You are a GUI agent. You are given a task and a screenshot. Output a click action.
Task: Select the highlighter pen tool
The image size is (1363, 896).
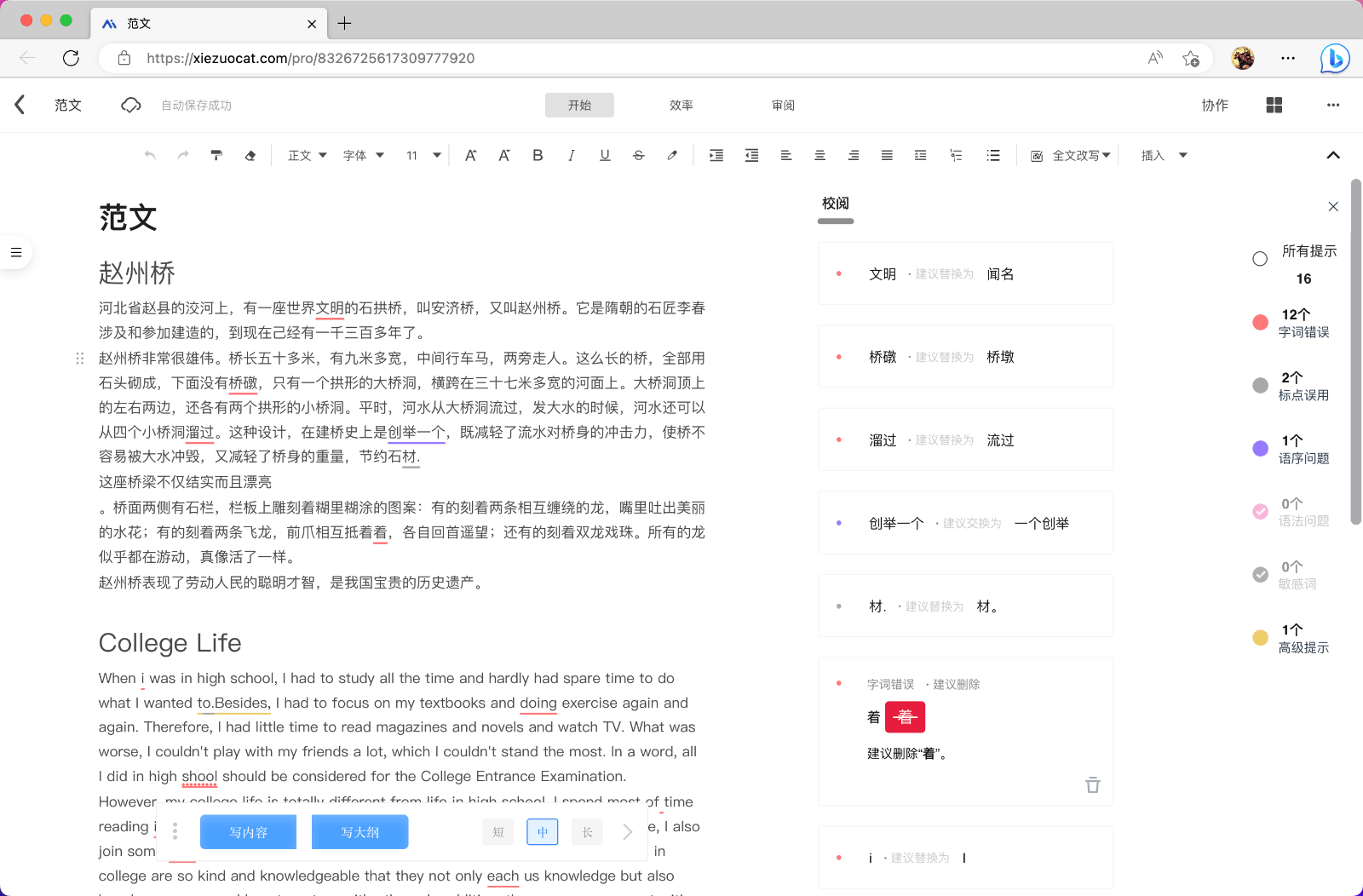(672, 155)
